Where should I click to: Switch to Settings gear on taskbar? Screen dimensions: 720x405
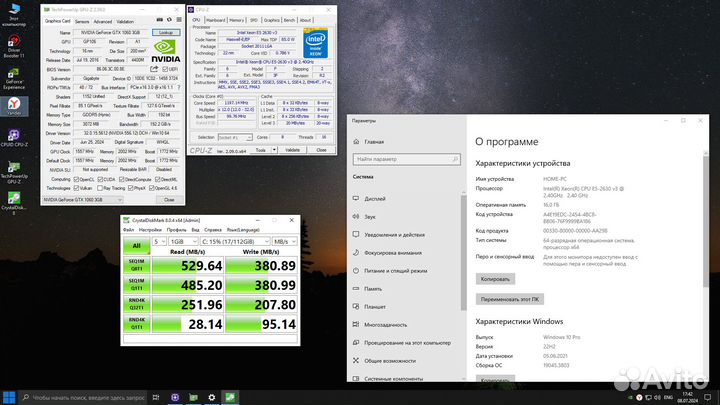tap(212, 397)
